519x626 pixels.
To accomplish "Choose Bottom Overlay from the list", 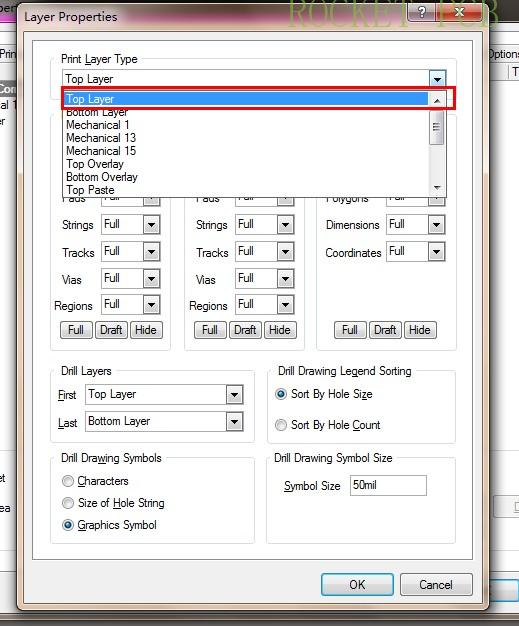I will click(x=246, y=177).
